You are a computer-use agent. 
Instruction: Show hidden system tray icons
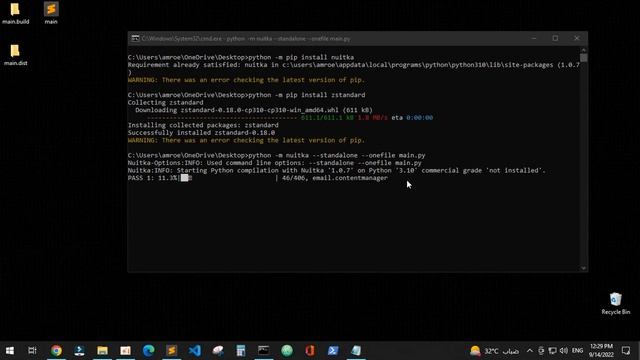529,351
